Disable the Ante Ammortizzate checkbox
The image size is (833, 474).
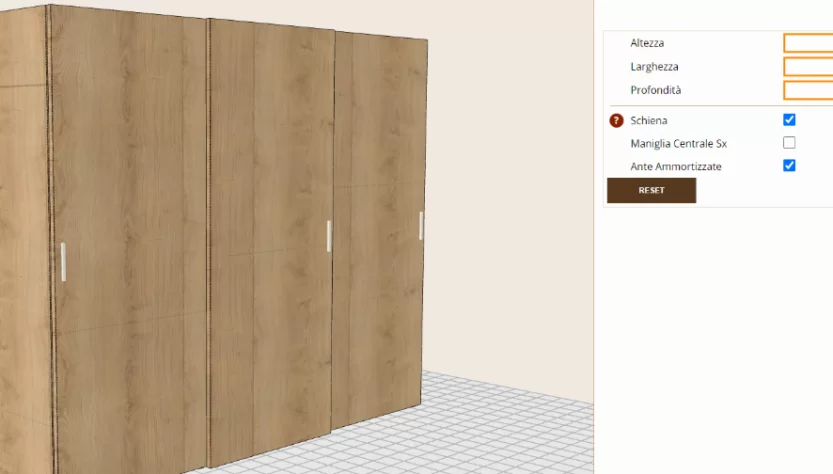coord(789,165)
